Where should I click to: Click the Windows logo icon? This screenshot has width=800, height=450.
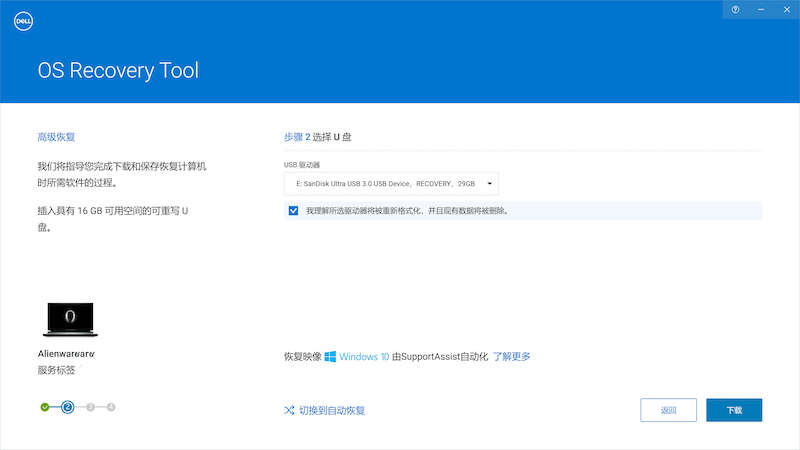tap(330, 357)
